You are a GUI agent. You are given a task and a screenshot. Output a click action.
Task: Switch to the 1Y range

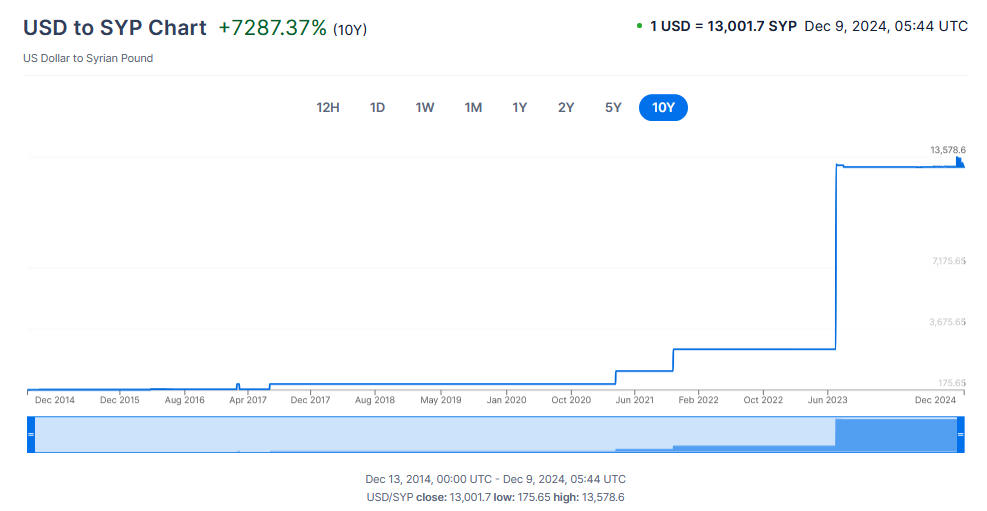[x=520, y=107]
